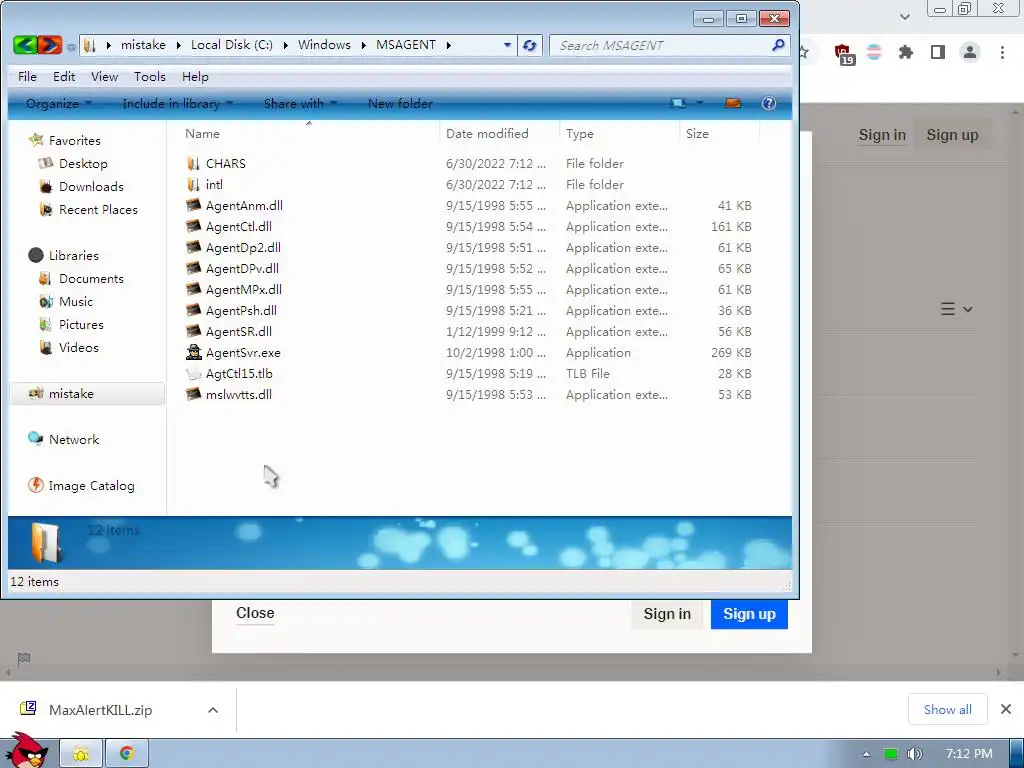Open the view options dropdown arrow

point(699,103)
